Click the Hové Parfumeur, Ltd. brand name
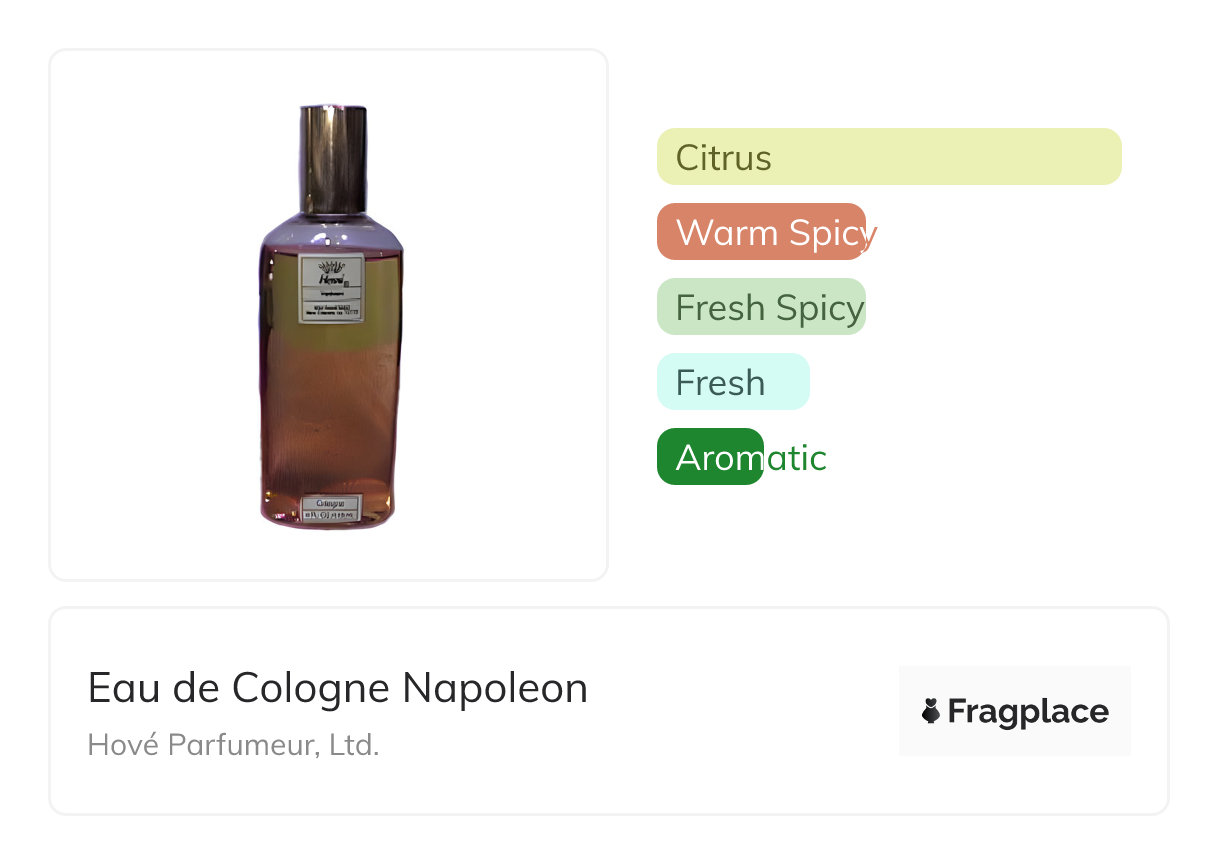 tap(233, 745)
